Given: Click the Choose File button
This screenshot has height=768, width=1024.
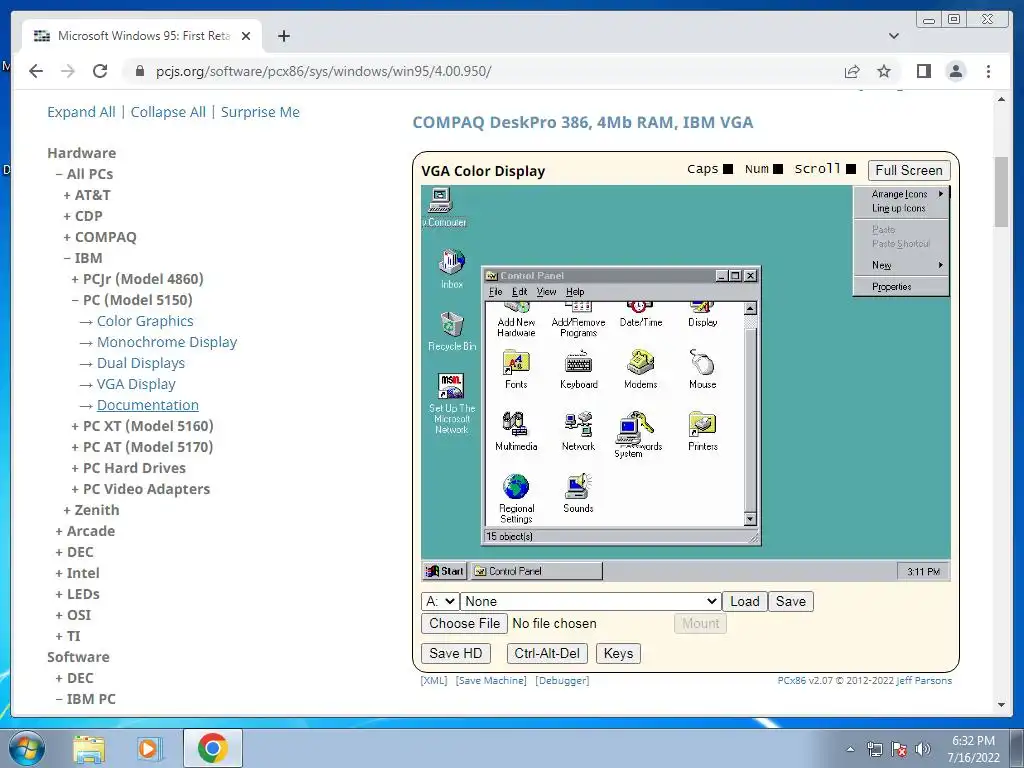Looking at the screenshot, I should point(464,624).
